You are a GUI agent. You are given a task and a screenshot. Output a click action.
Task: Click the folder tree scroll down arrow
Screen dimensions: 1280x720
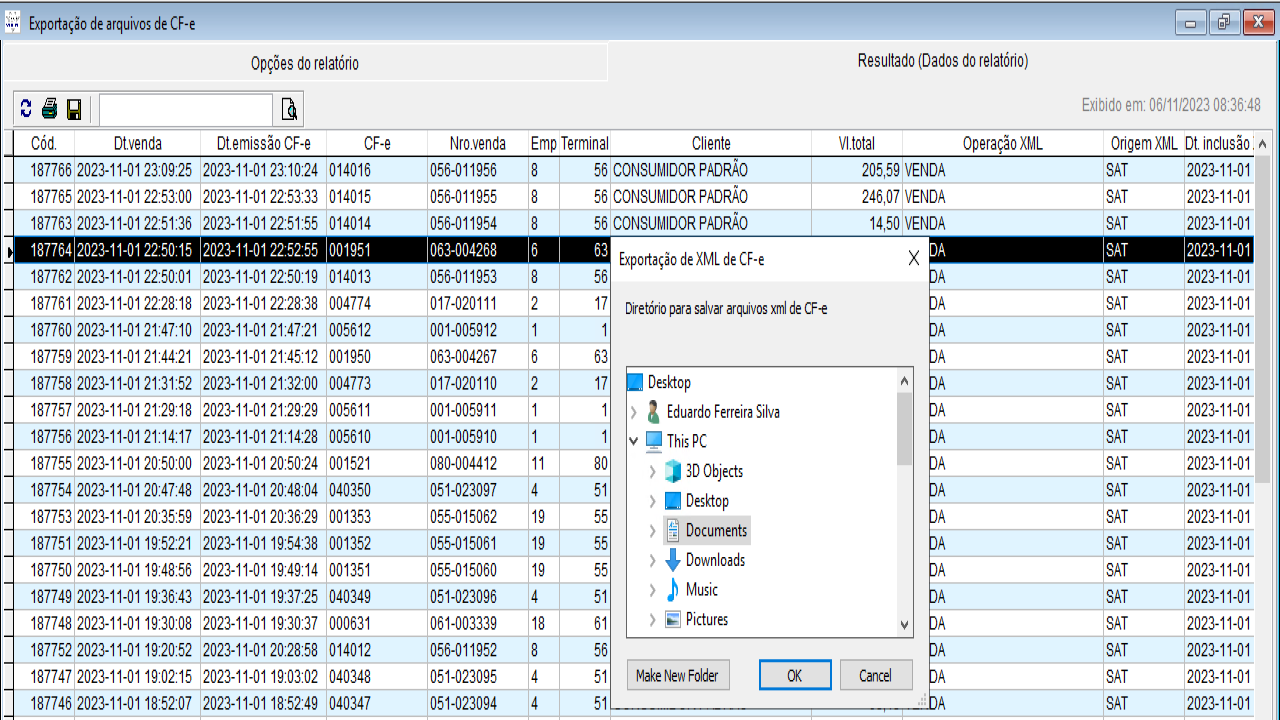(x=904, y=625)
